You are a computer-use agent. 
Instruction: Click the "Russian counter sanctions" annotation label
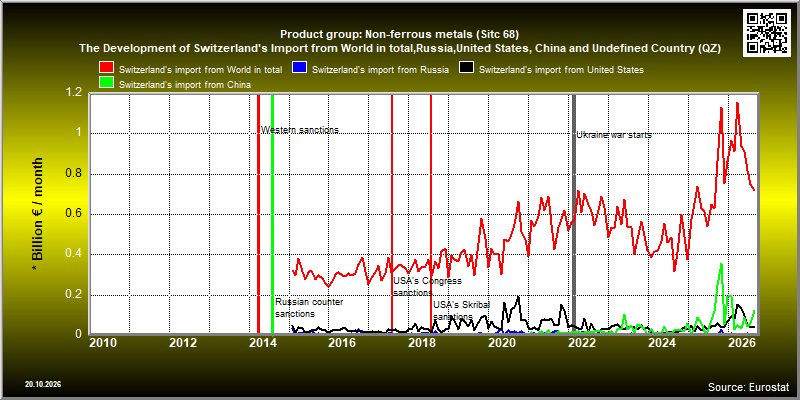tap(309, 308)
